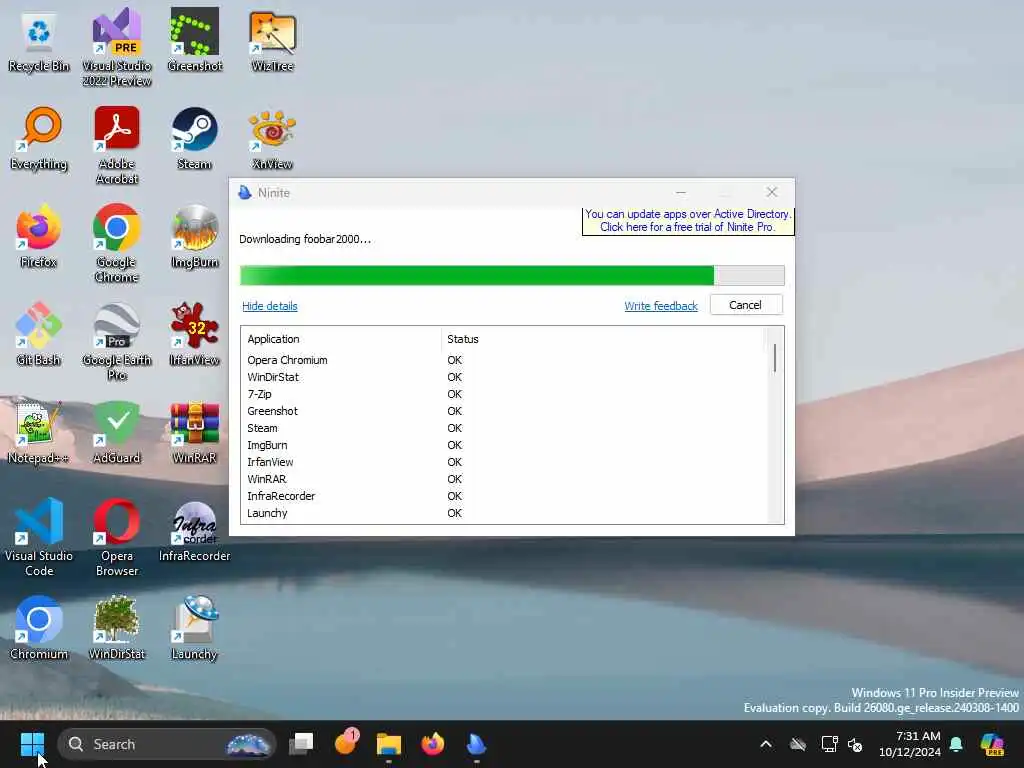Click the green download progress bar

point(512,276)
